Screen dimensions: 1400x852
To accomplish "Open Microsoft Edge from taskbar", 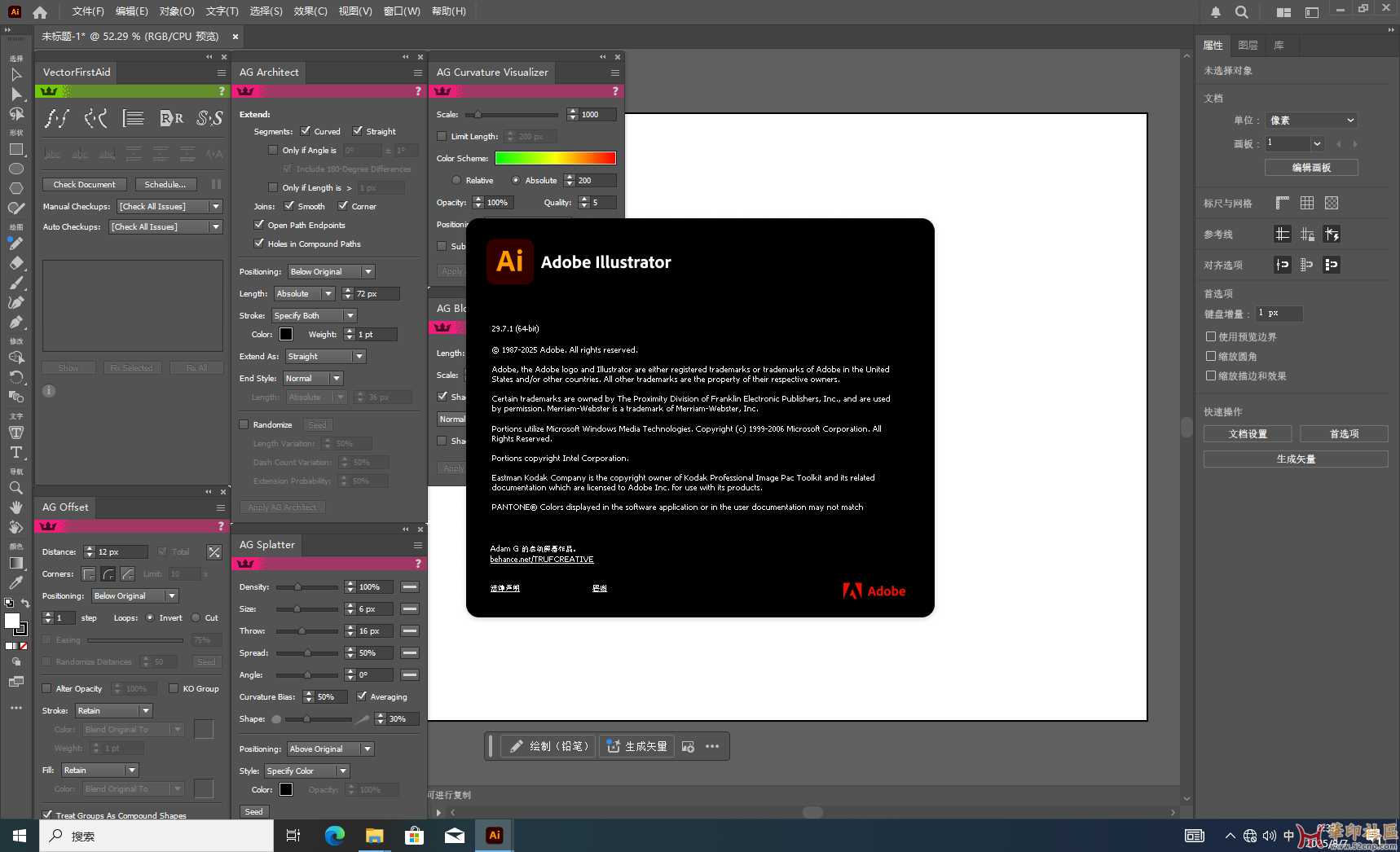I will (334, 836).
